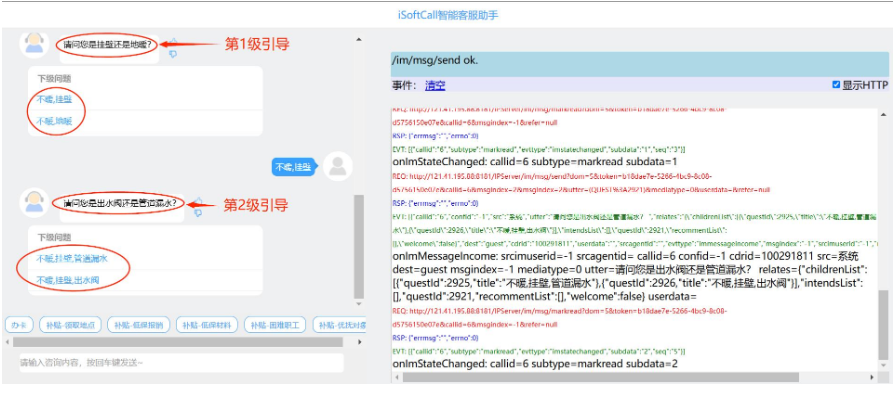Image resolution: width=894 pixels, height=393 pixels.
Task: Select the sub-question link 不暖,挂壁
Action: point(55,99)
